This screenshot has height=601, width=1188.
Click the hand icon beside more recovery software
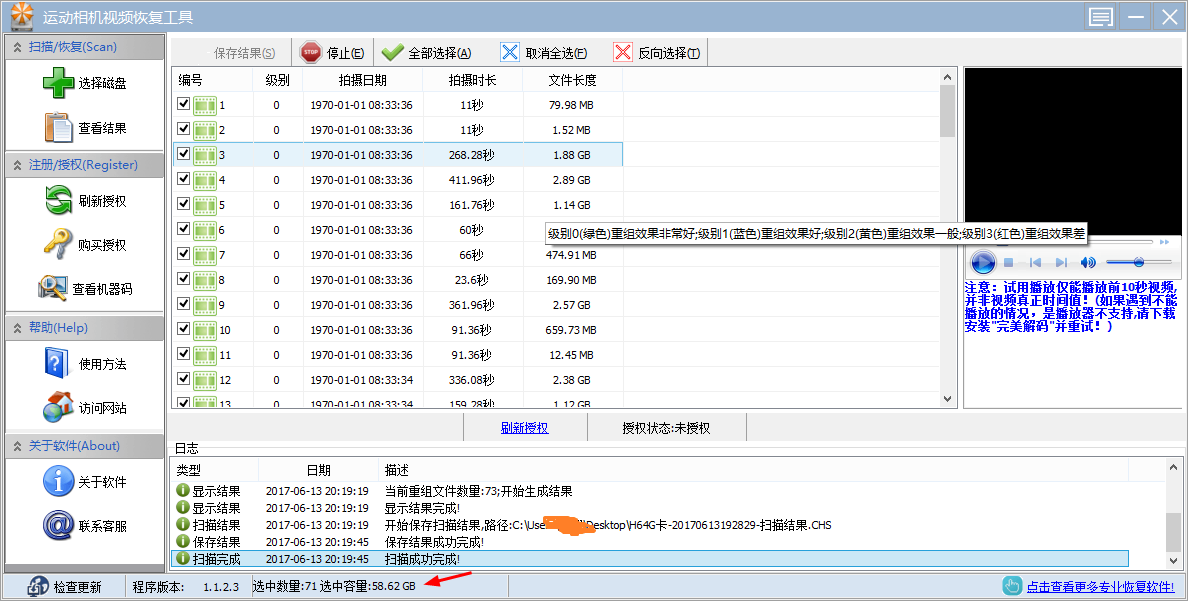click(x=1012, y=586)
